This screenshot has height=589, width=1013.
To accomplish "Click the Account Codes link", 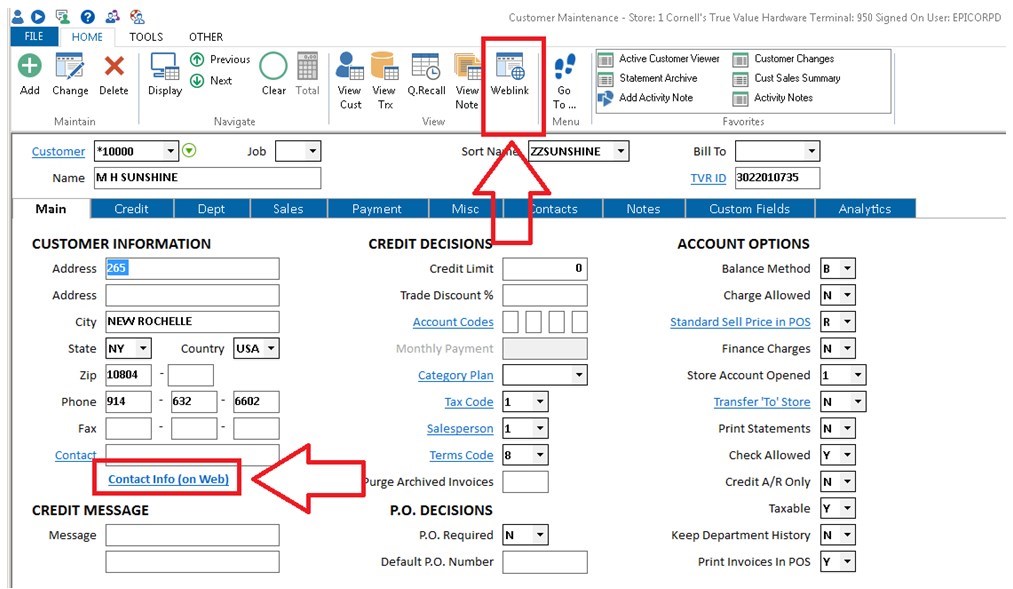I will point(453,322).
